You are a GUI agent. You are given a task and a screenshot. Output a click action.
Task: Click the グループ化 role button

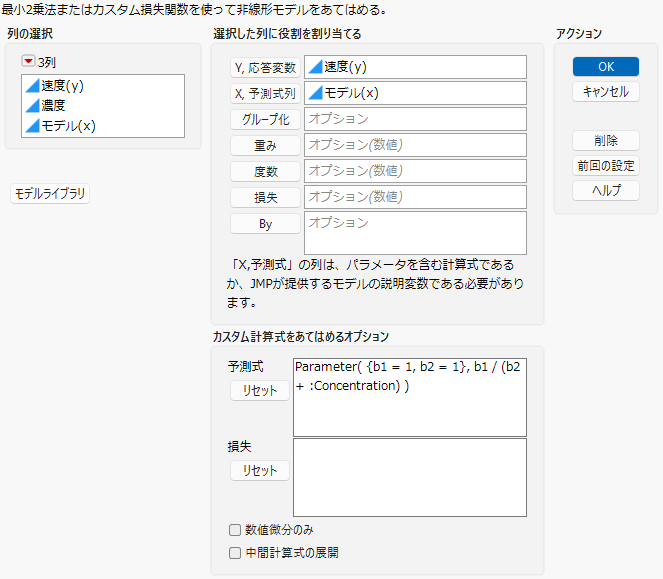click(x=265, y=120)
